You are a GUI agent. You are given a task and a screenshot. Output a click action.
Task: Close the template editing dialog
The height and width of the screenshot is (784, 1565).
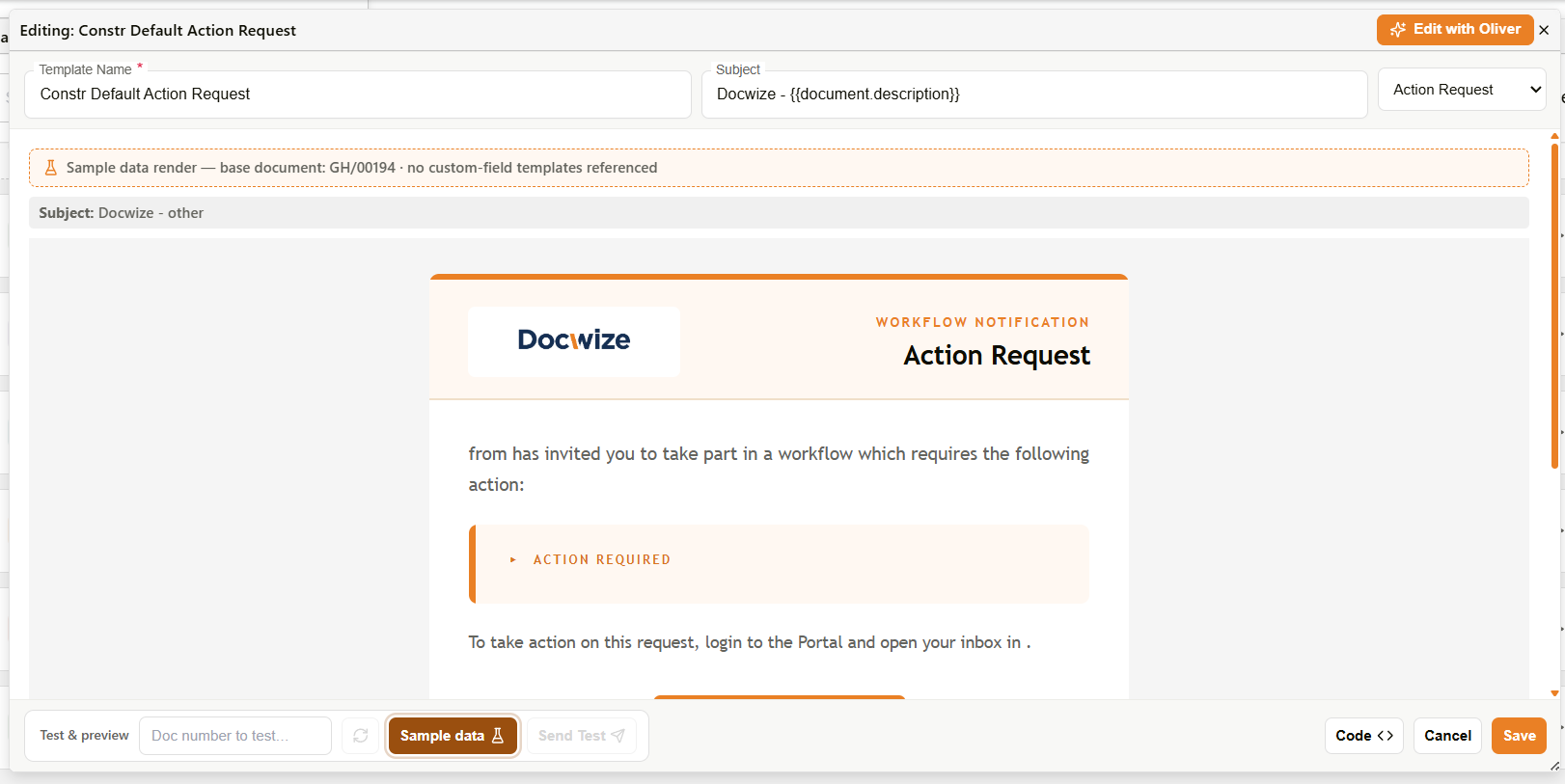pyautogui.click(x=1544, y=30)
